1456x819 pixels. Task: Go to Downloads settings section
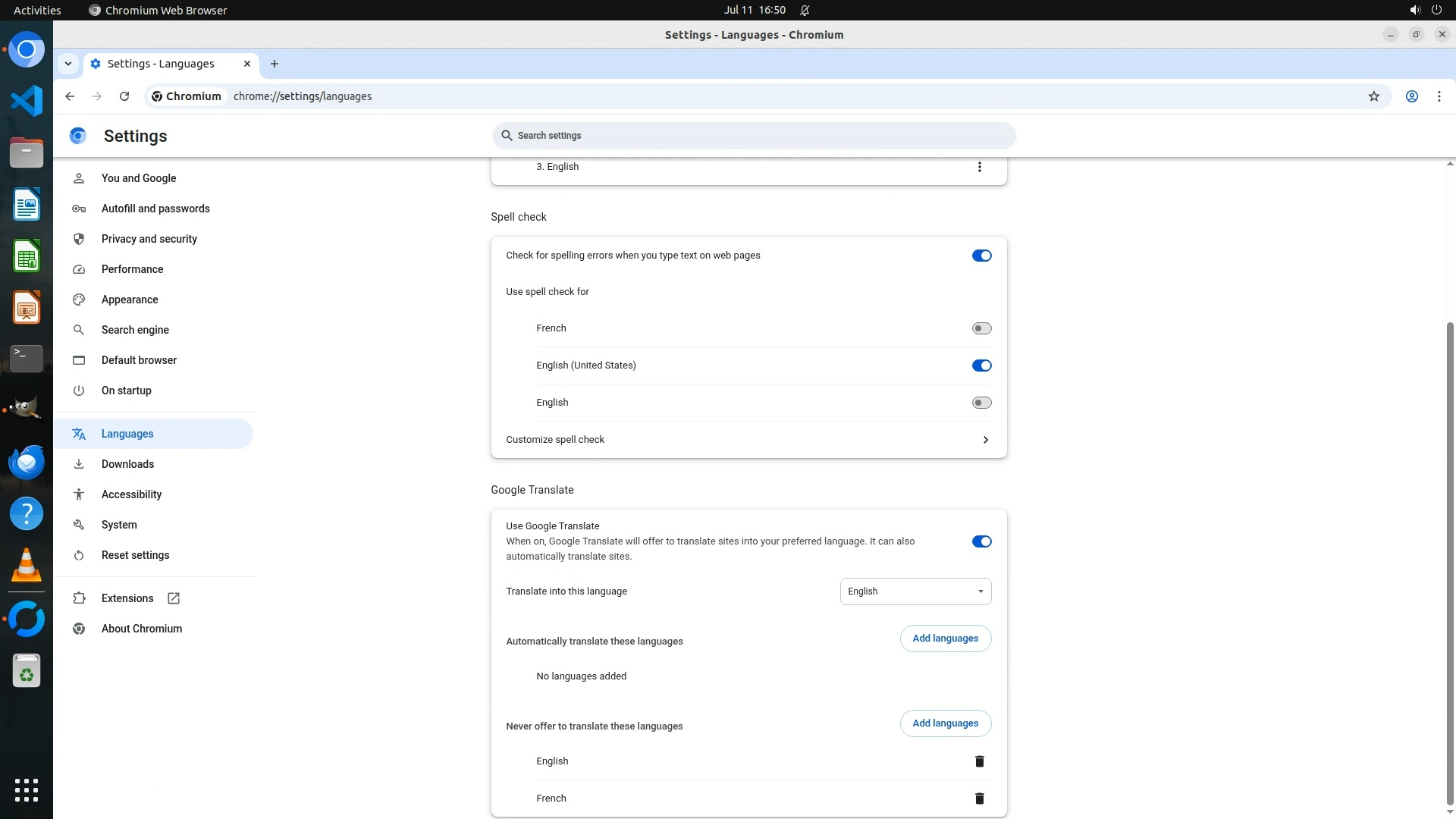(x=127, y=464)
